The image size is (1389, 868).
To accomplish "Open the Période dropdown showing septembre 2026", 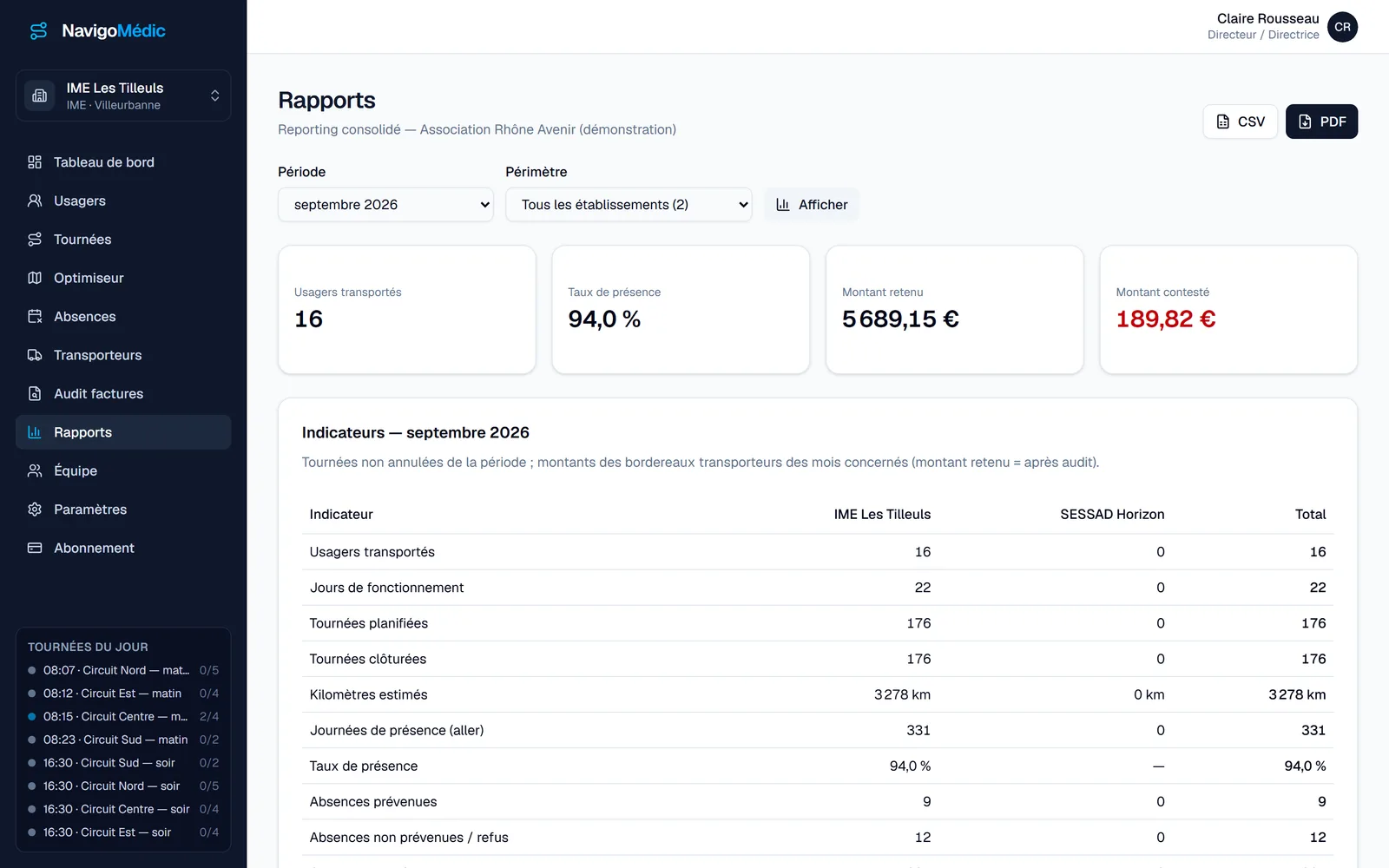I will click(385, 205).
